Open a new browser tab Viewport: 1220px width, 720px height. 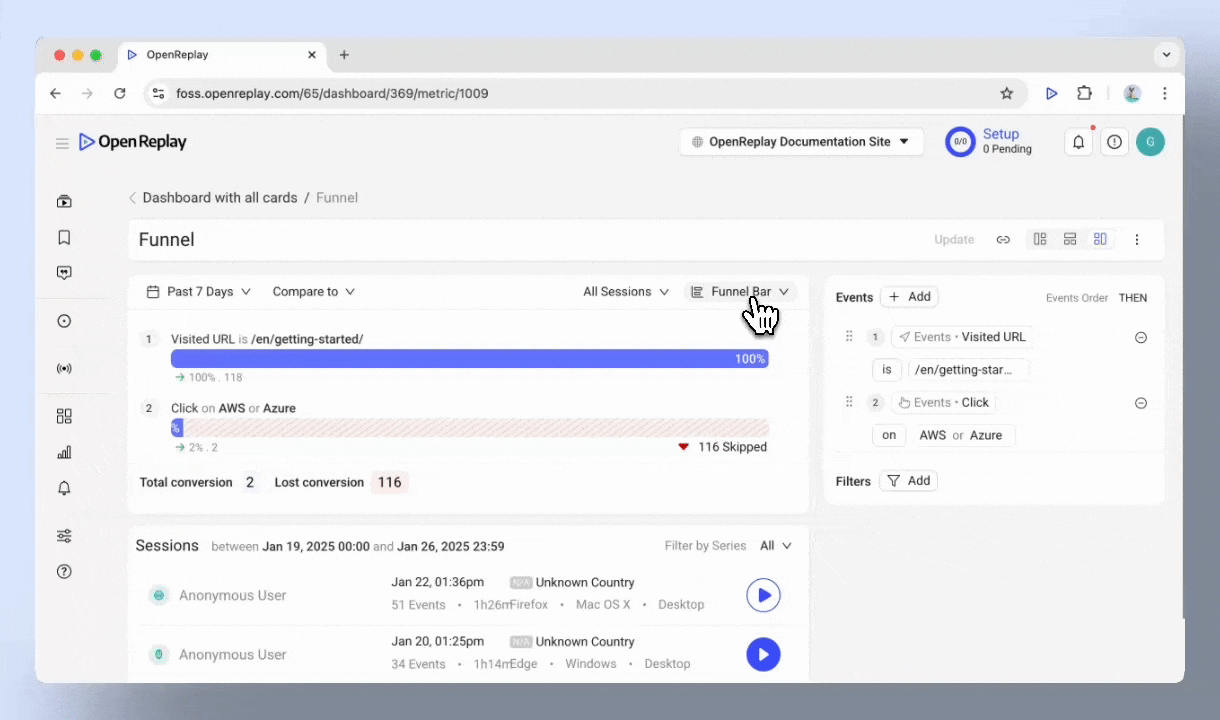point(344,55)
